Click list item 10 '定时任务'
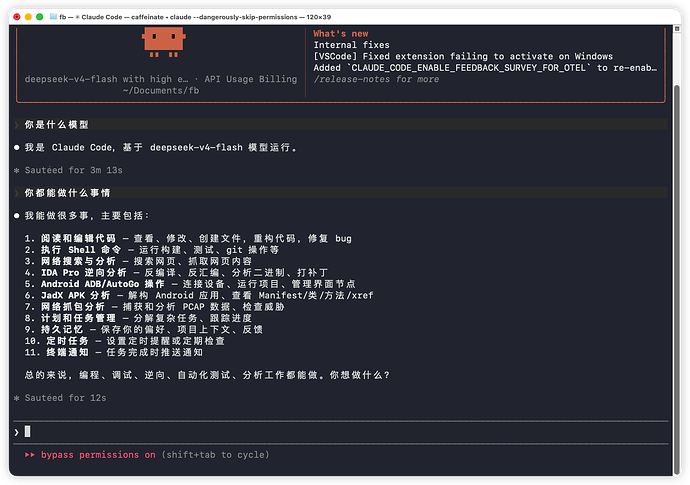This screenshot has height=485, width=690. coord(125,341)
